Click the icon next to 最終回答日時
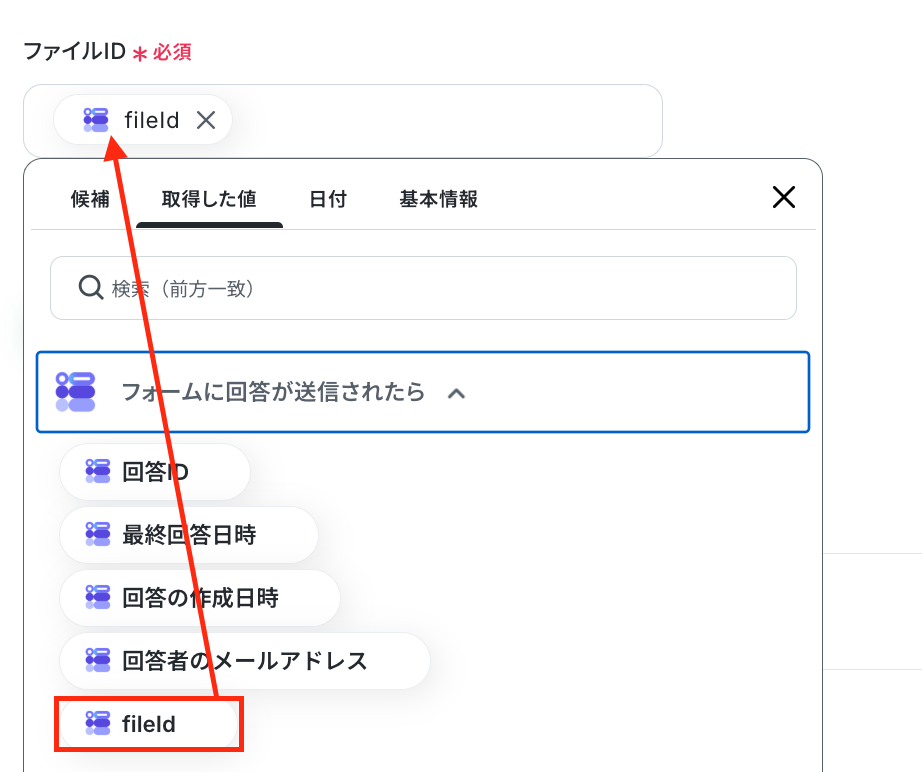Screen dimensions: 922x772 [x=98, y=534]
